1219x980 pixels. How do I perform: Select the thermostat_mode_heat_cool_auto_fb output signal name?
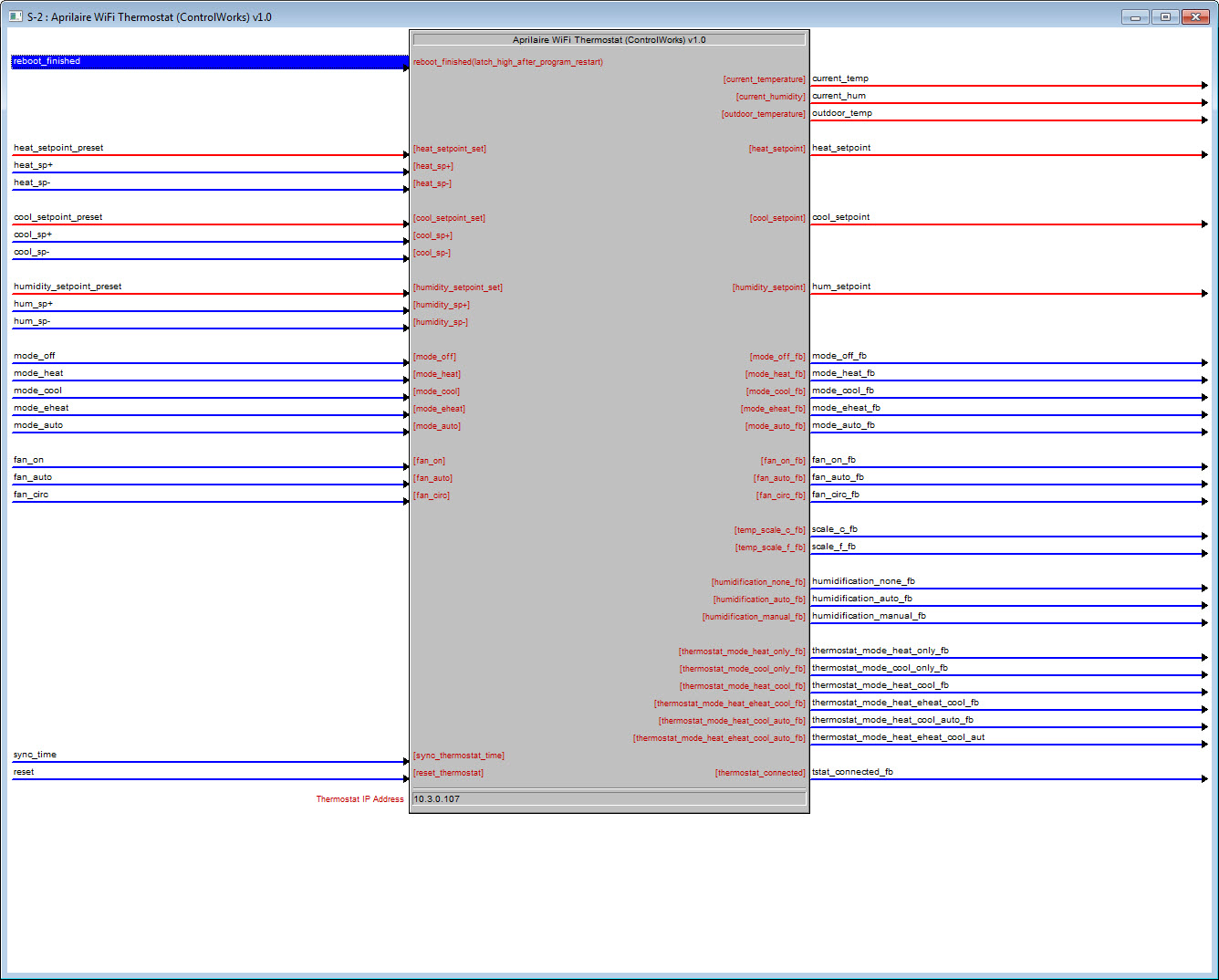pyautogui.click(x=893, y=720)
